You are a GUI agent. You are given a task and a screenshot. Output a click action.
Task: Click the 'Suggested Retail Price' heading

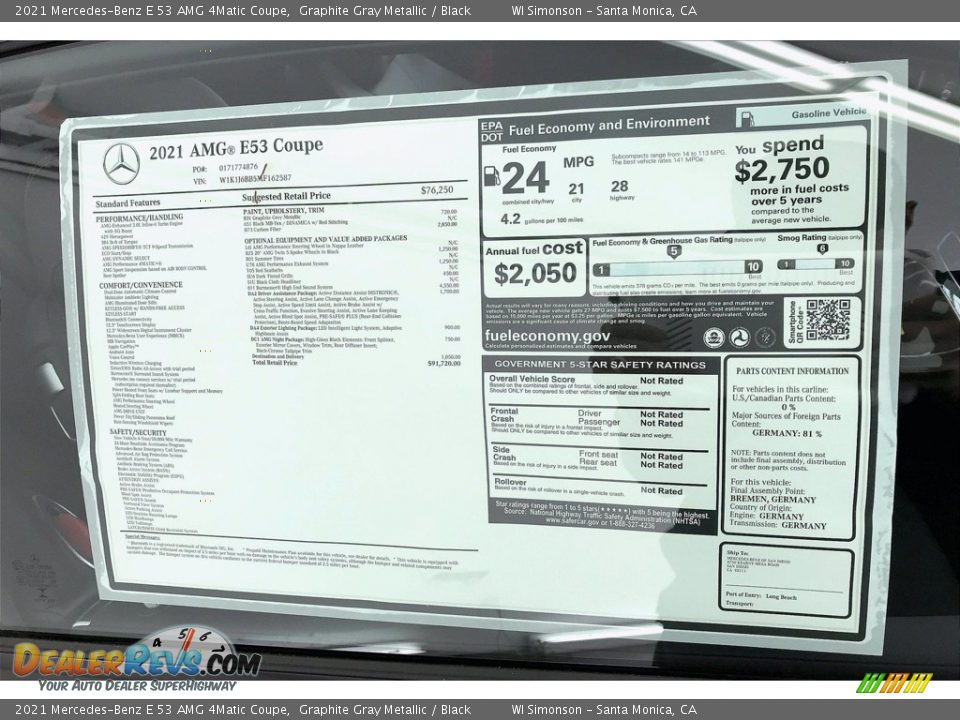(286, 197)
